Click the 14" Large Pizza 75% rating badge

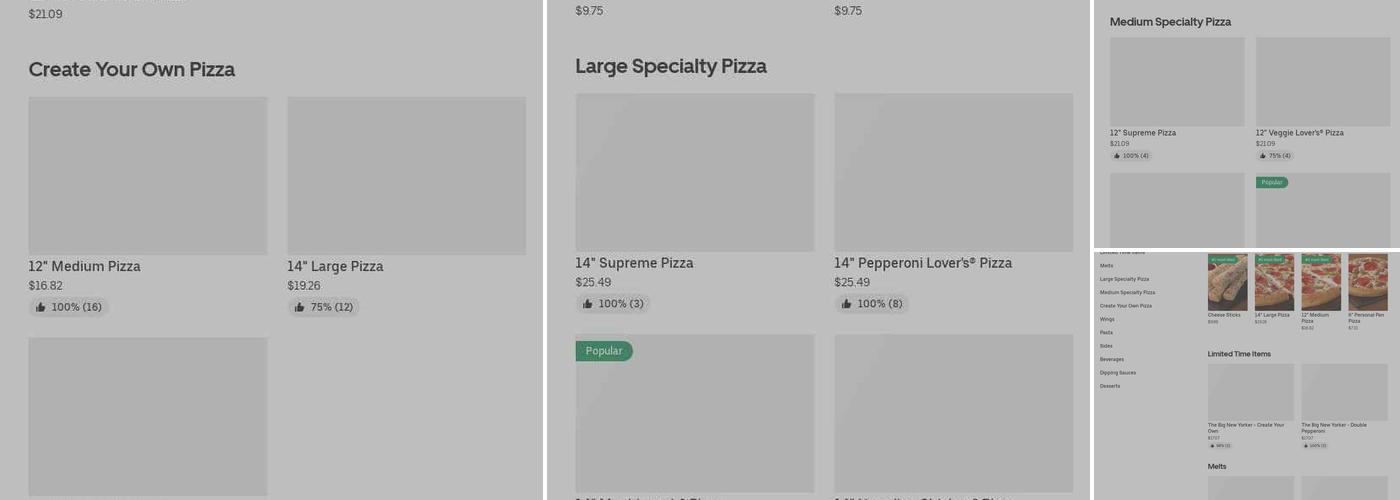point(323,307)
